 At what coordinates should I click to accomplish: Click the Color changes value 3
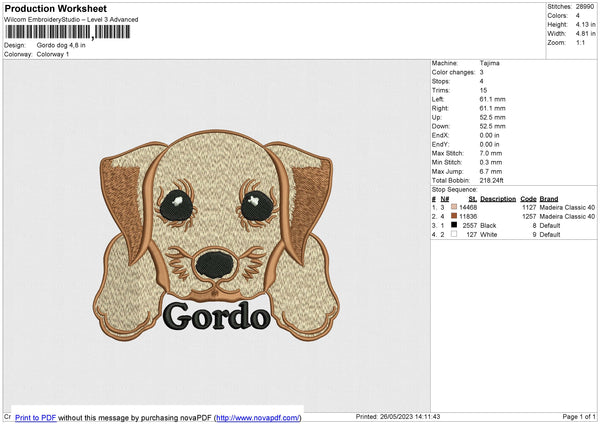click(481, 72)
